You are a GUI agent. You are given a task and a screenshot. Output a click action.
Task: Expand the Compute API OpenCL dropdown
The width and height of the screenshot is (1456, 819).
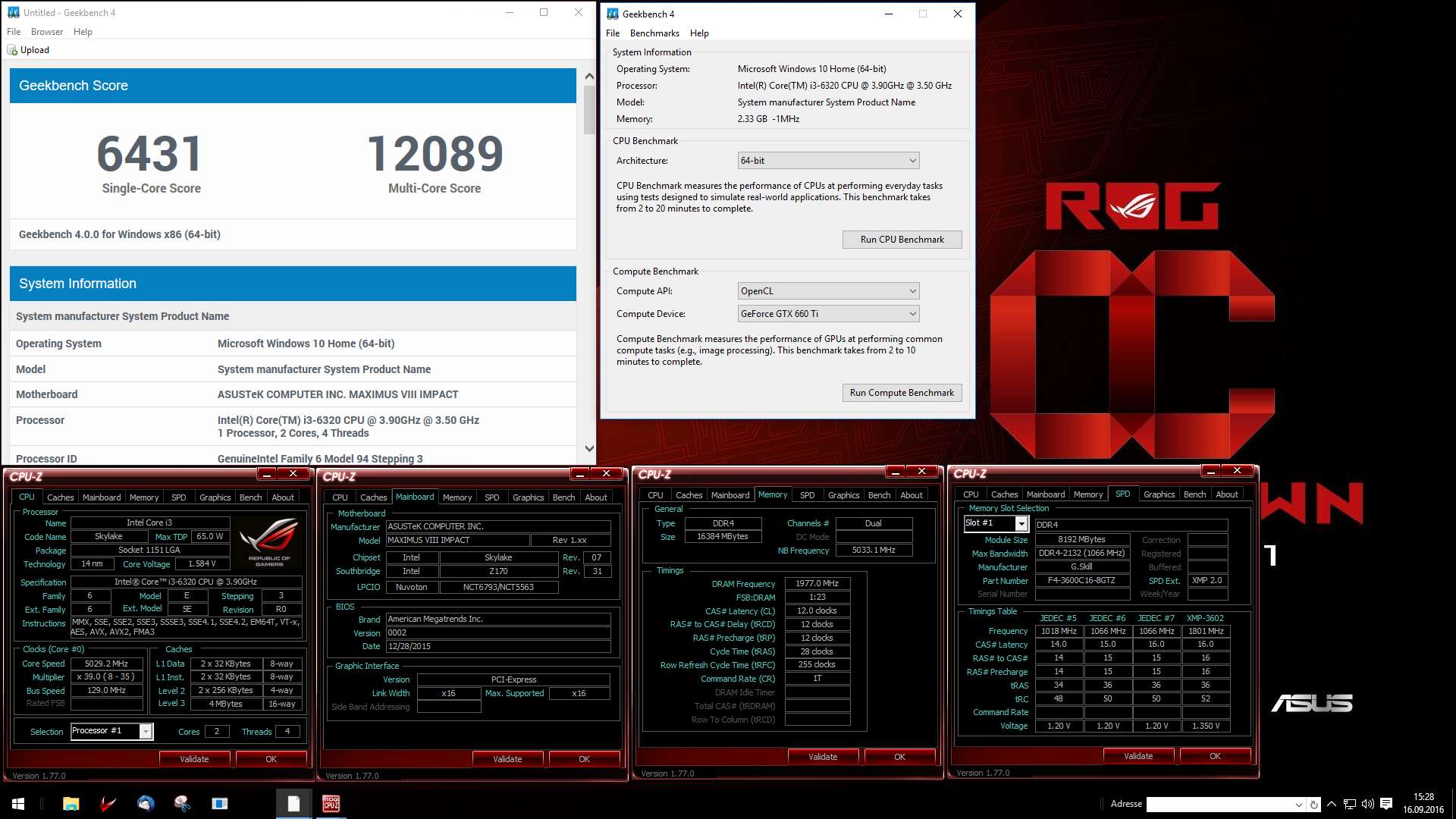(x=829, y=291)
